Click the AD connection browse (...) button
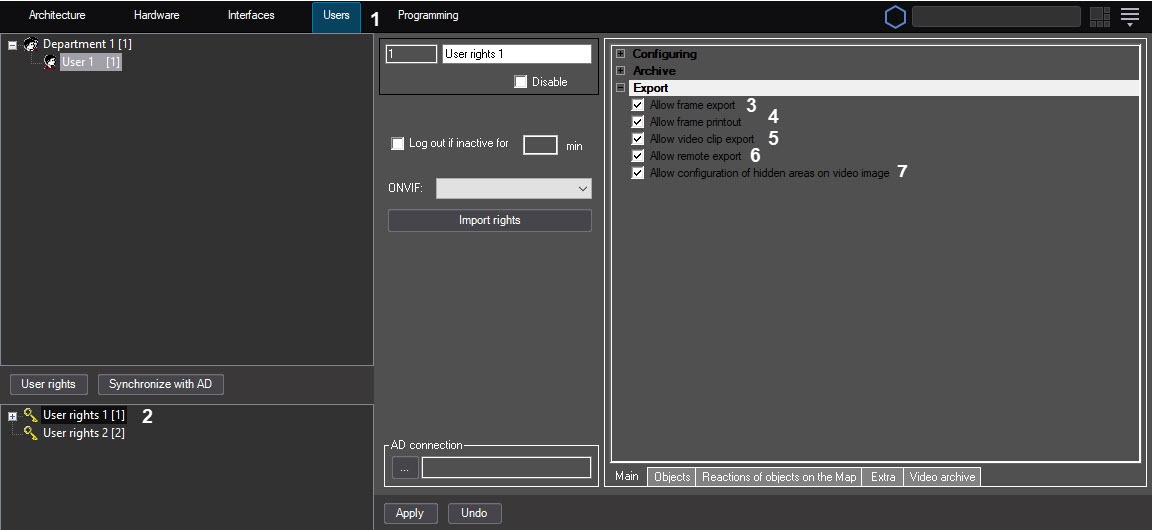Screen dimensions: 1152x530 click(x=404, y=467)
